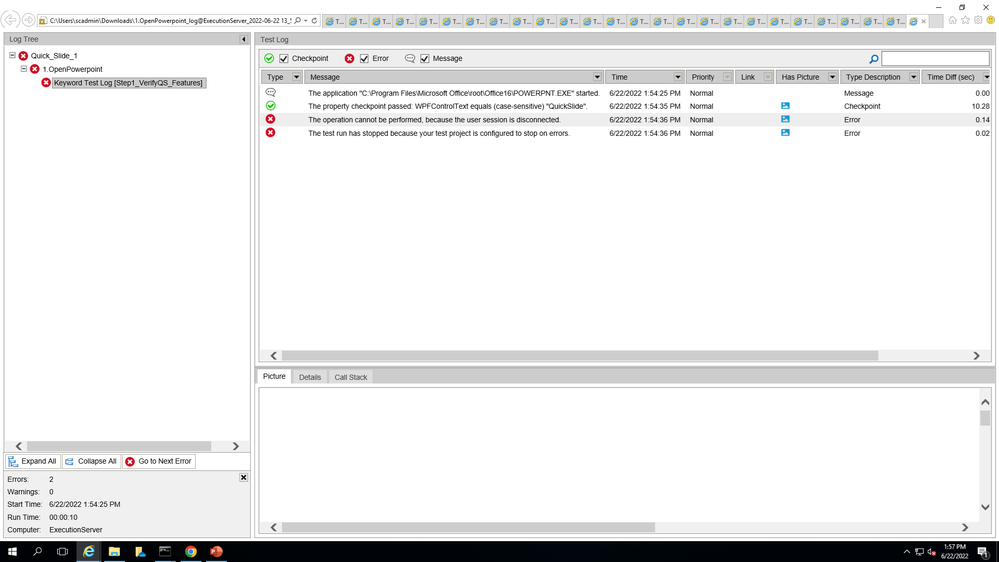Click the red Error filter icon
The width and height of the screenshot is (999, 562).
[x=350, y=59]
